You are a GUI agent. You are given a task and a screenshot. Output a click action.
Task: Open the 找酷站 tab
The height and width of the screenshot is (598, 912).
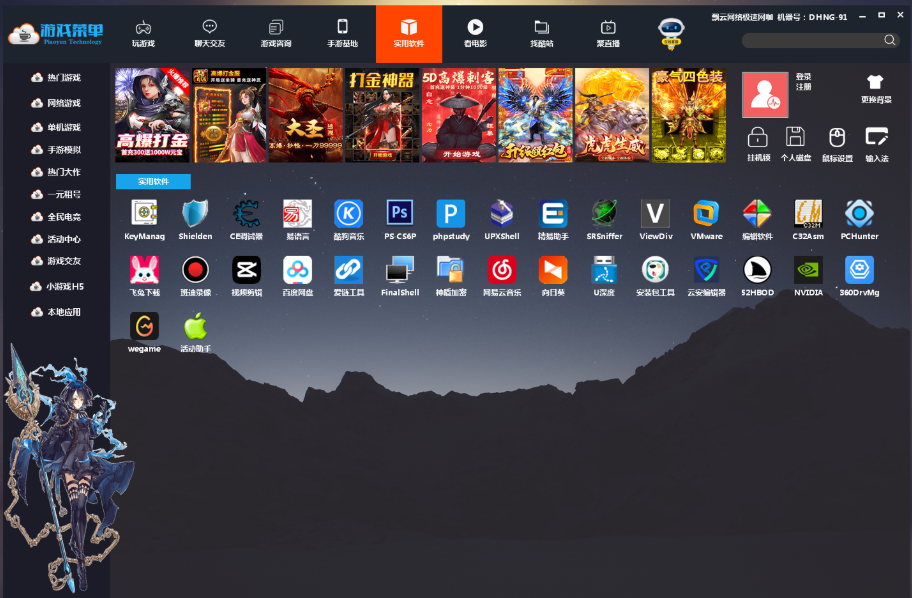tap(542, 34)
